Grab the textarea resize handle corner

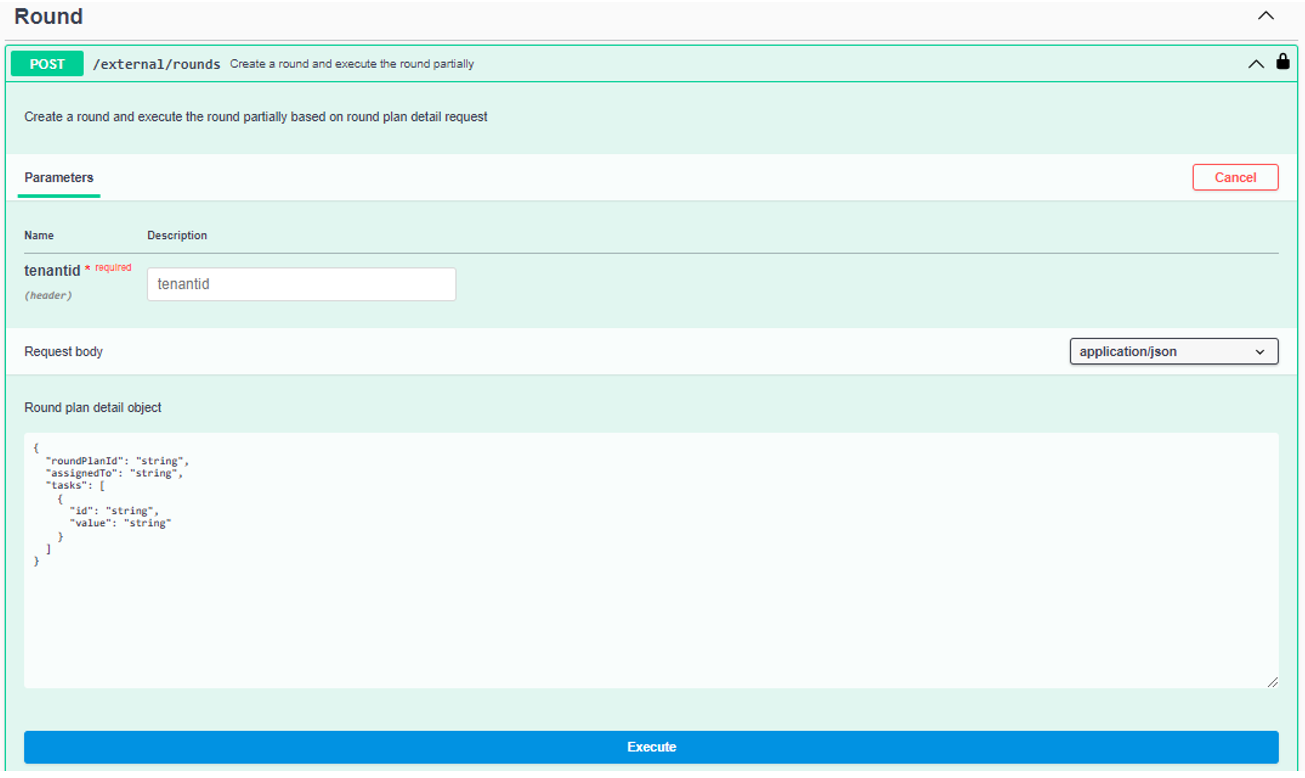[x=1271, y=681]
